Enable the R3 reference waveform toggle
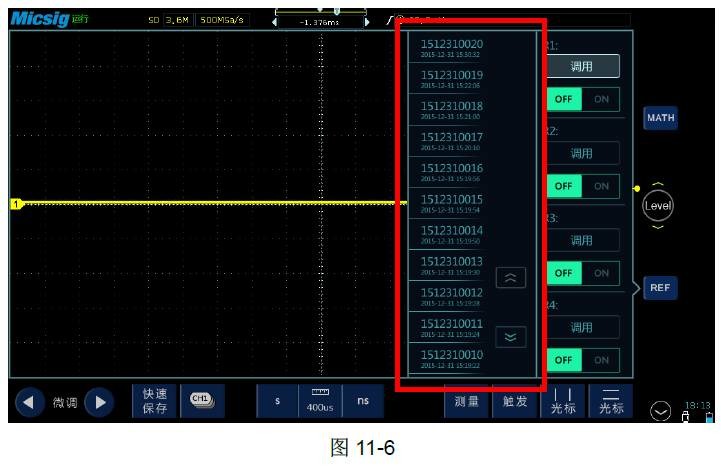The image size is (721, 466). (x=601, y=273)
